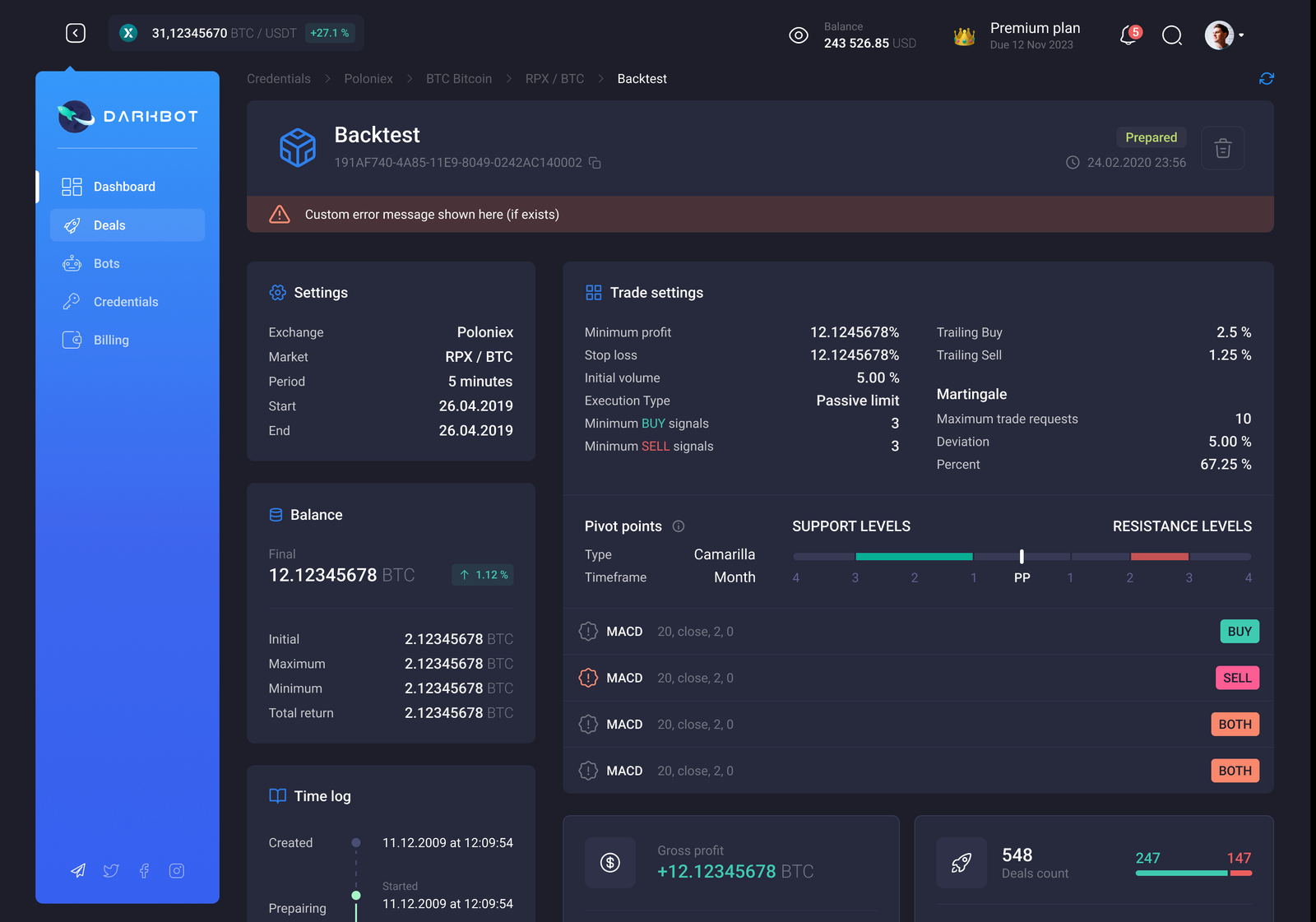This screenshot has height=922, width=1316.
Task: Click the PP marker on pivot slider
Action: 1022,557
